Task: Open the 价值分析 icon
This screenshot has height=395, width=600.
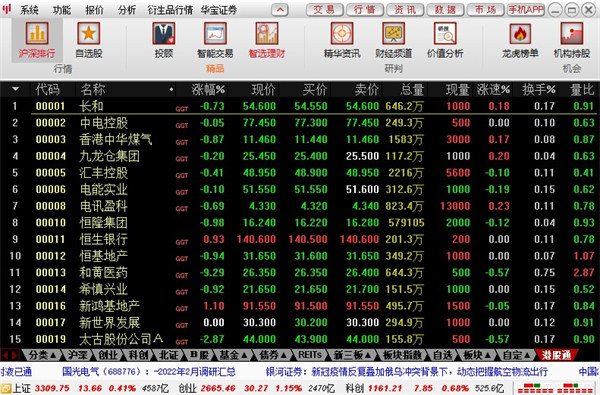Action: coord(445,34)
